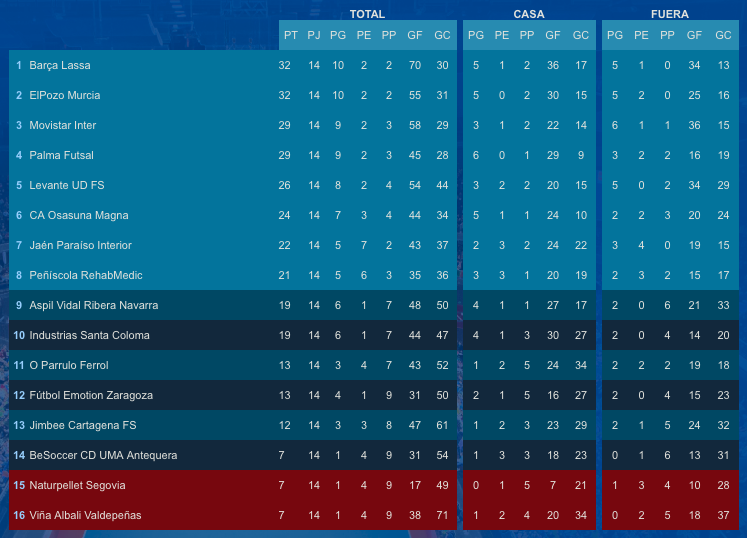
Task: Click the PJ column header
Action: [314, 36]
